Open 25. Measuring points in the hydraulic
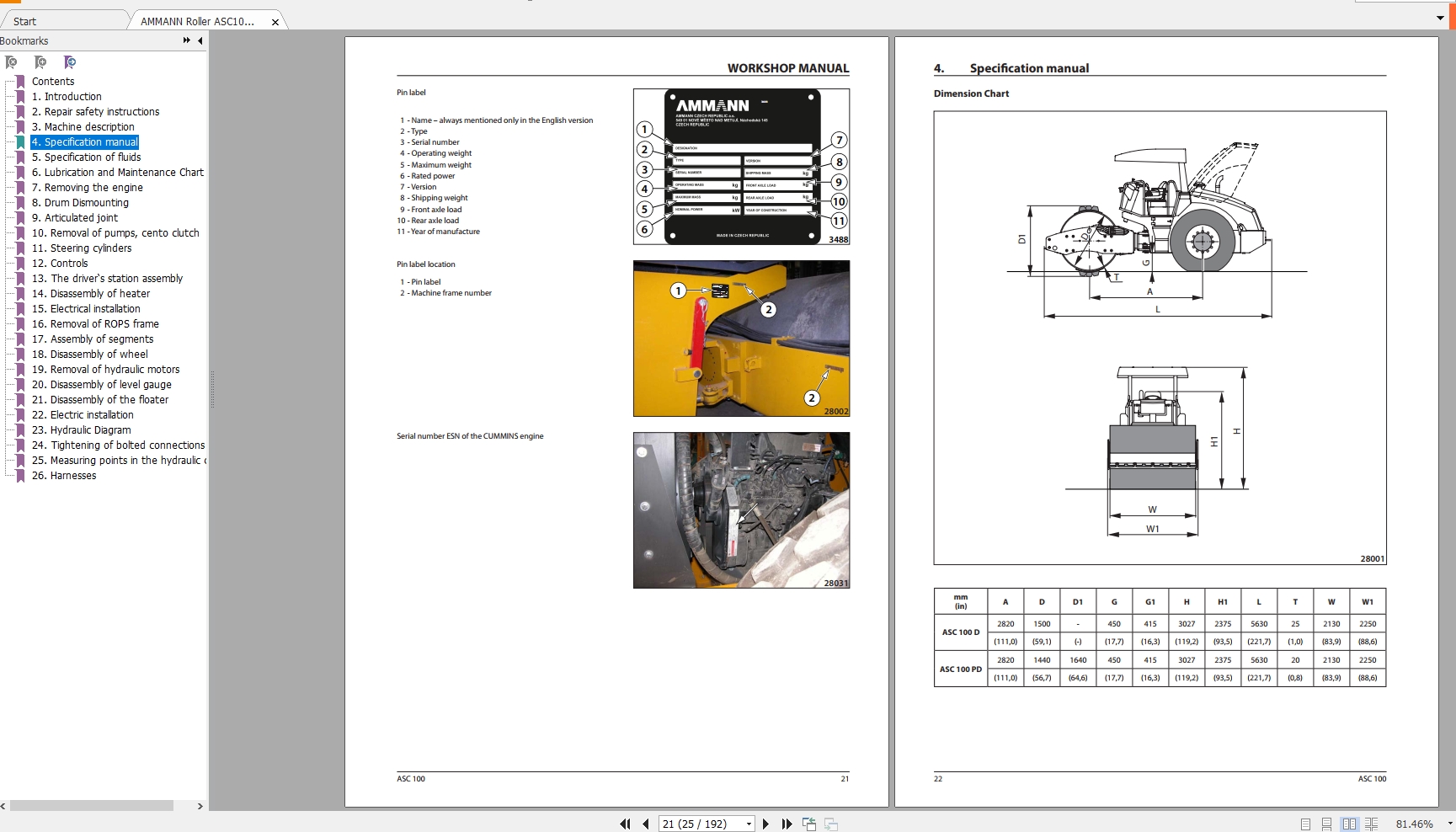1456x832 pixels. pyautogui.click(x=119, y=461)
